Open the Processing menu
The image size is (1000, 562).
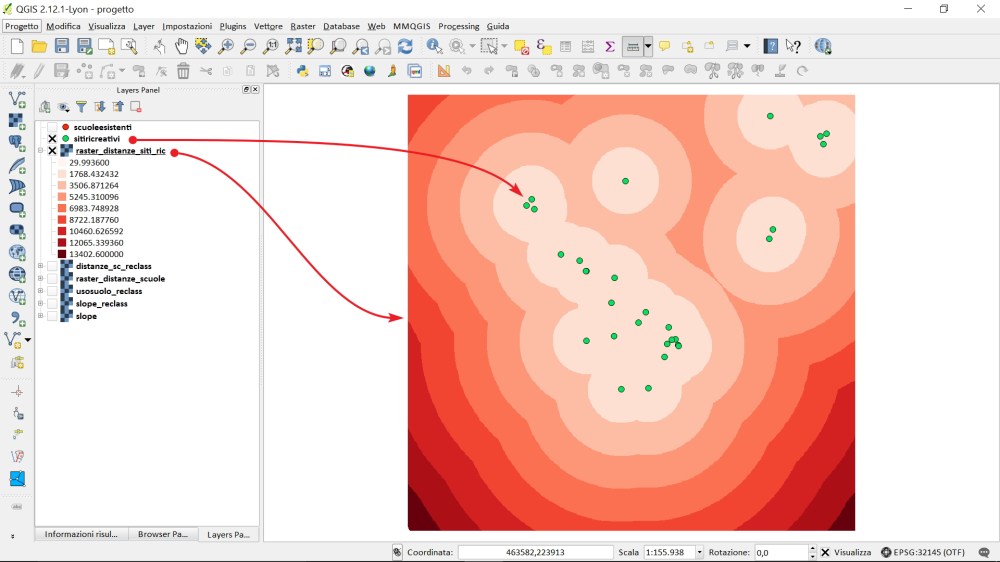[458, 26]
